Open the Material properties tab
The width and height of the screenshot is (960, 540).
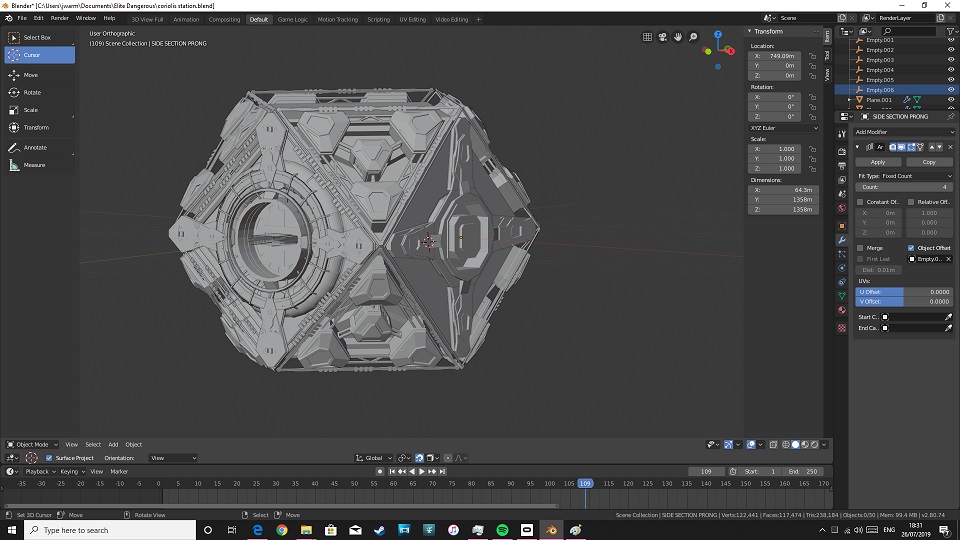[x=842, y=310]
